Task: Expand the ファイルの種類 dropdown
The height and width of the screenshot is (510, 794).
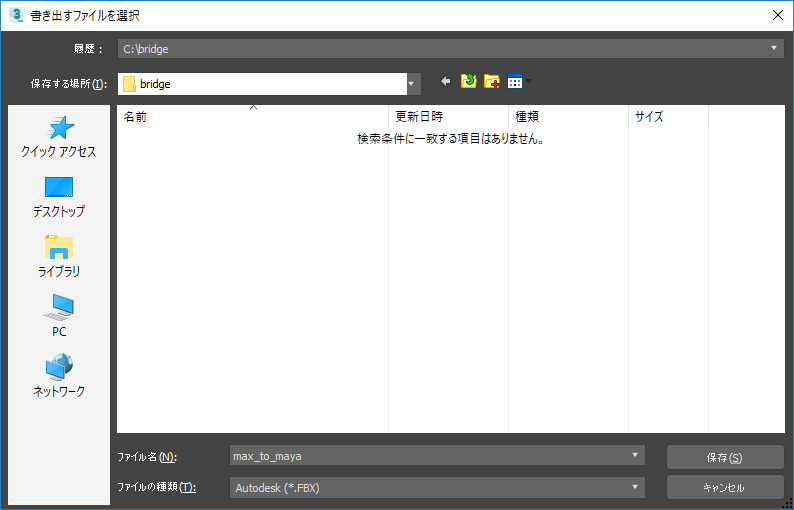Action: point(635,487)
